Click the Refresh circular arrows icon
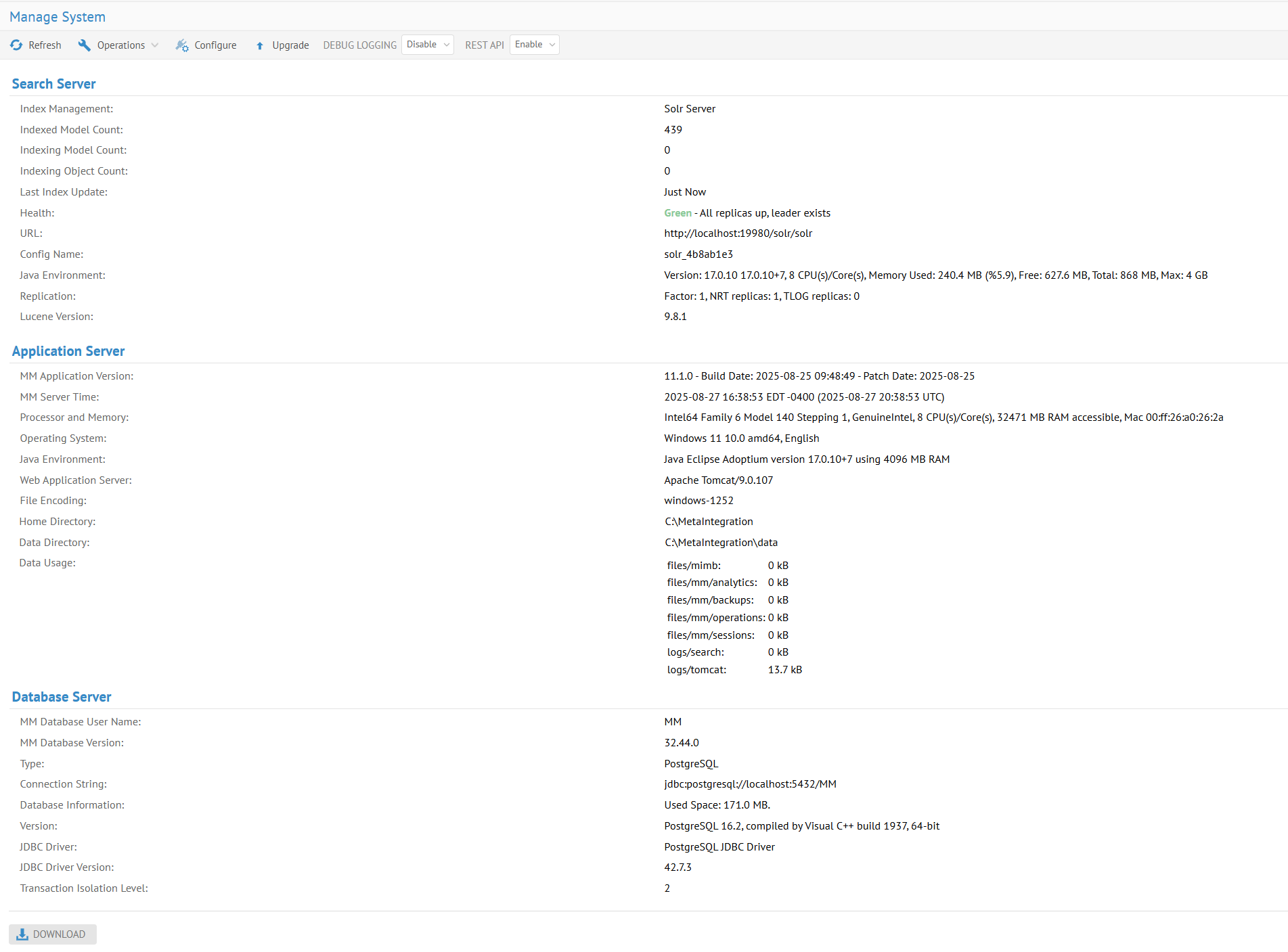This screenshot has height=952, width=1288. point(16,45)
